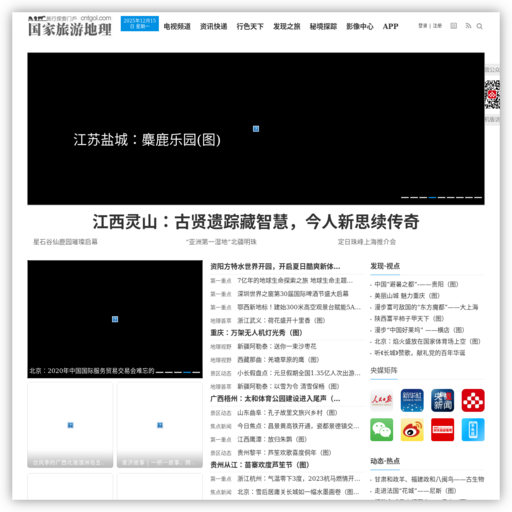Open 听《长城》赞歌，献礼党的百年华诞
This screenshot has height=512, width=512.
[x=420, y=353]
